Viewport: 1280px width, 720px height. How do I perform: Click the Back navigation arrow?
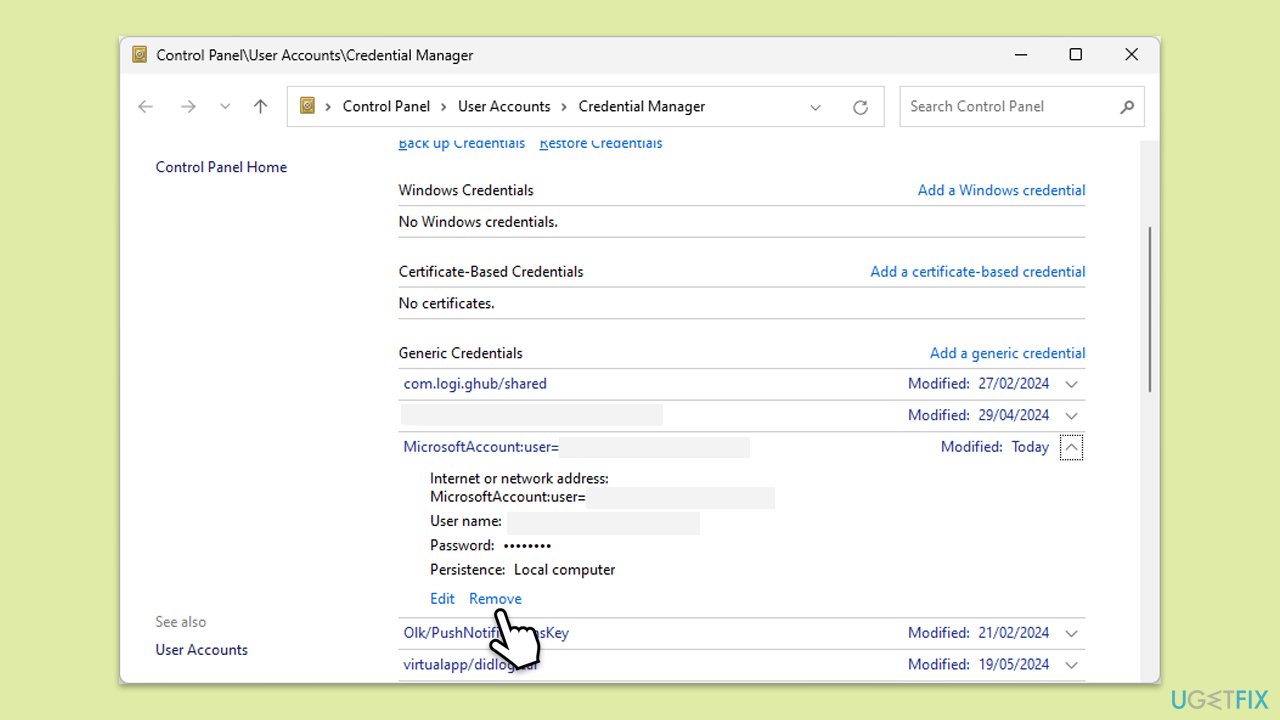[146, 107]
